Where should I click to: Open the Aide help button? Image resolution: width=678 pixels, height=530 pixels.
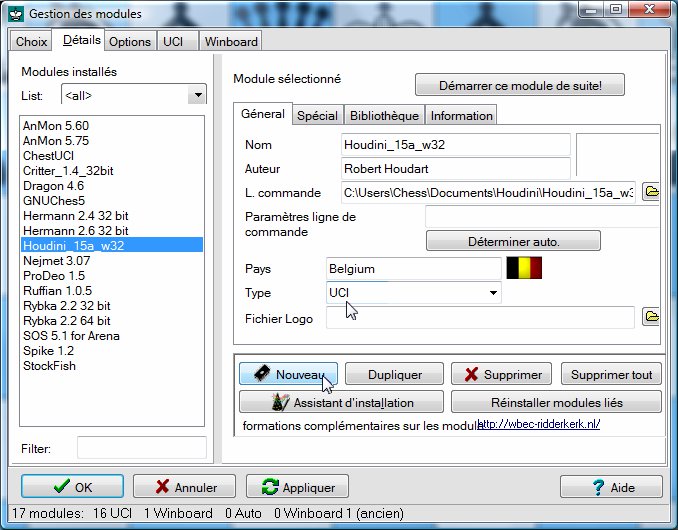coord(611,487)
